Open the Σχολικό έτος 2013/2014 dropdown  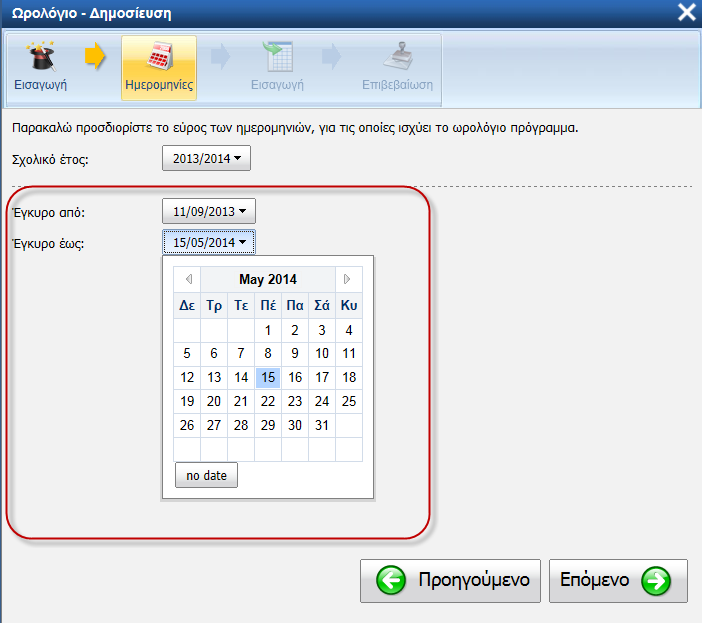[x=206, y=158]
